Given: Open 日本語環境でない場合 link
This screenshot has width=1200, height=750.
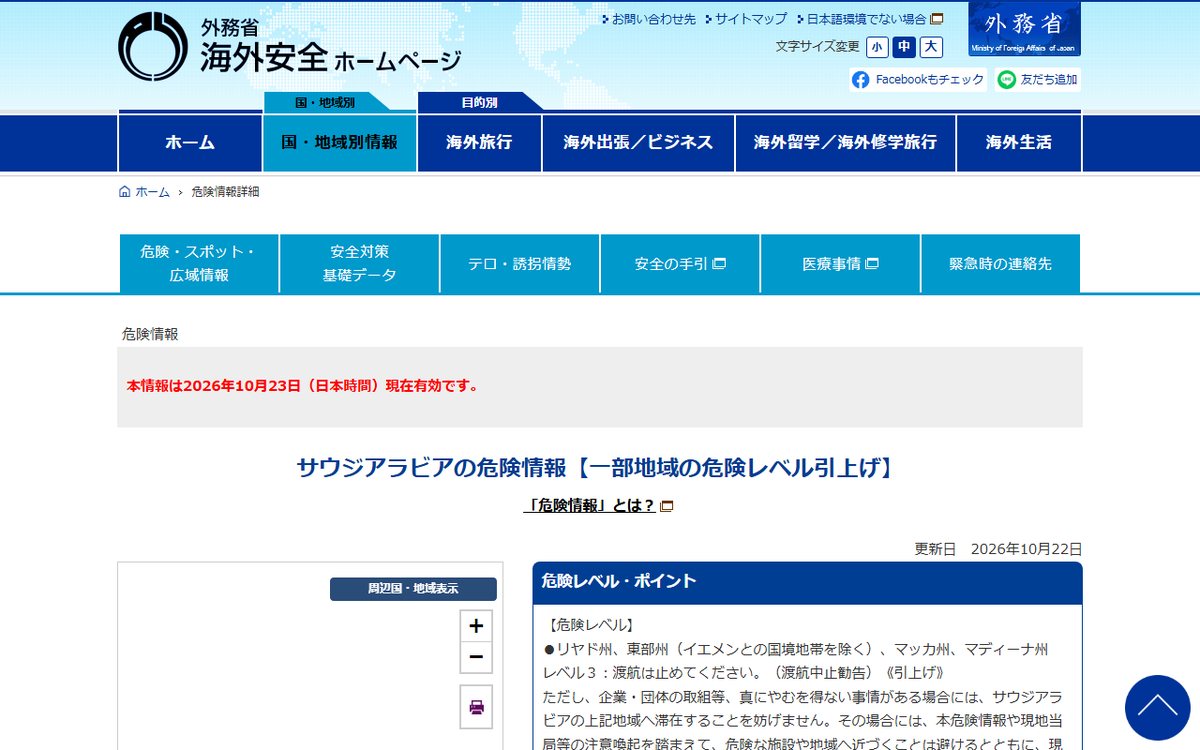Looking at the screenshot, I should point(869,19).
